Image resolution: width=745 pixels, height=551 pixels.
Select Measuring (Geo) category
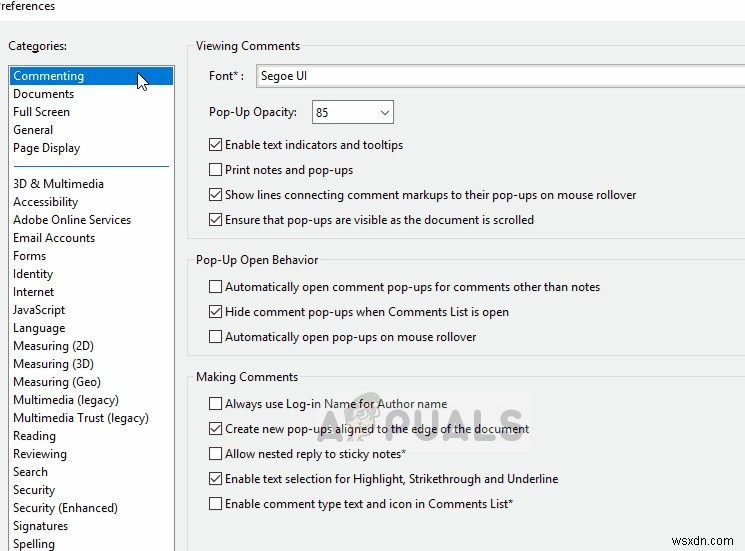pos(57,382)
